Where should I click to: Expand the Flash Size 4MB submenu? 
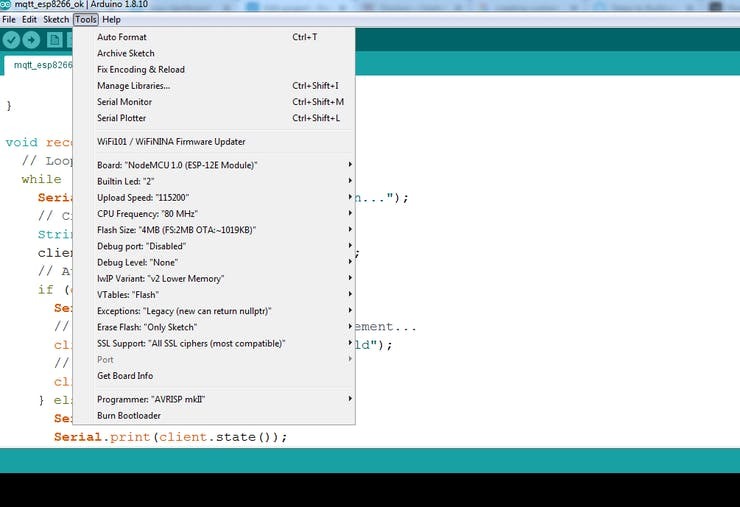coord(213,230)
